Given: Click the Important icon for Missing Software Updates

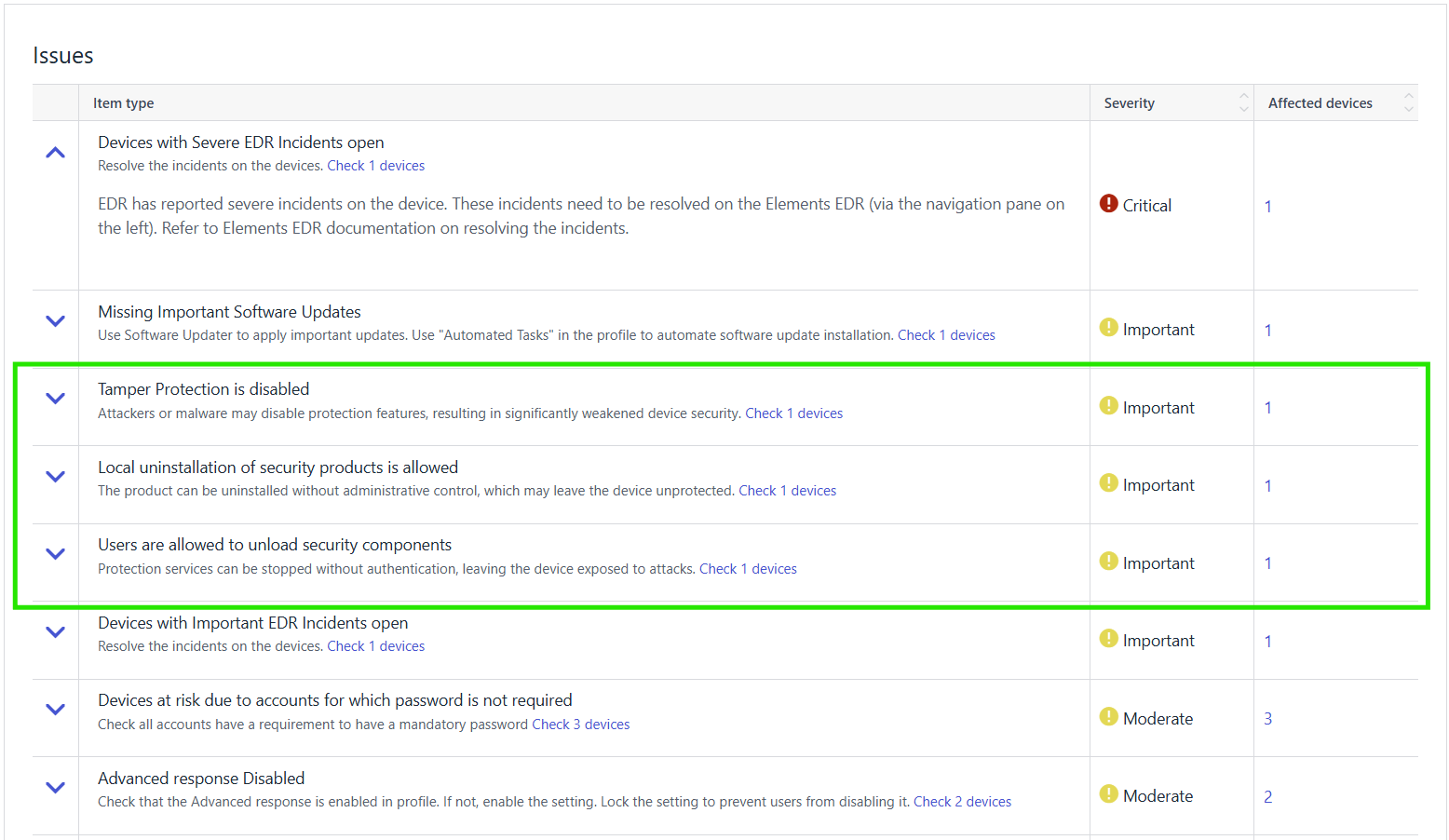Looking at the screenshot, I should pos(1108,327).
